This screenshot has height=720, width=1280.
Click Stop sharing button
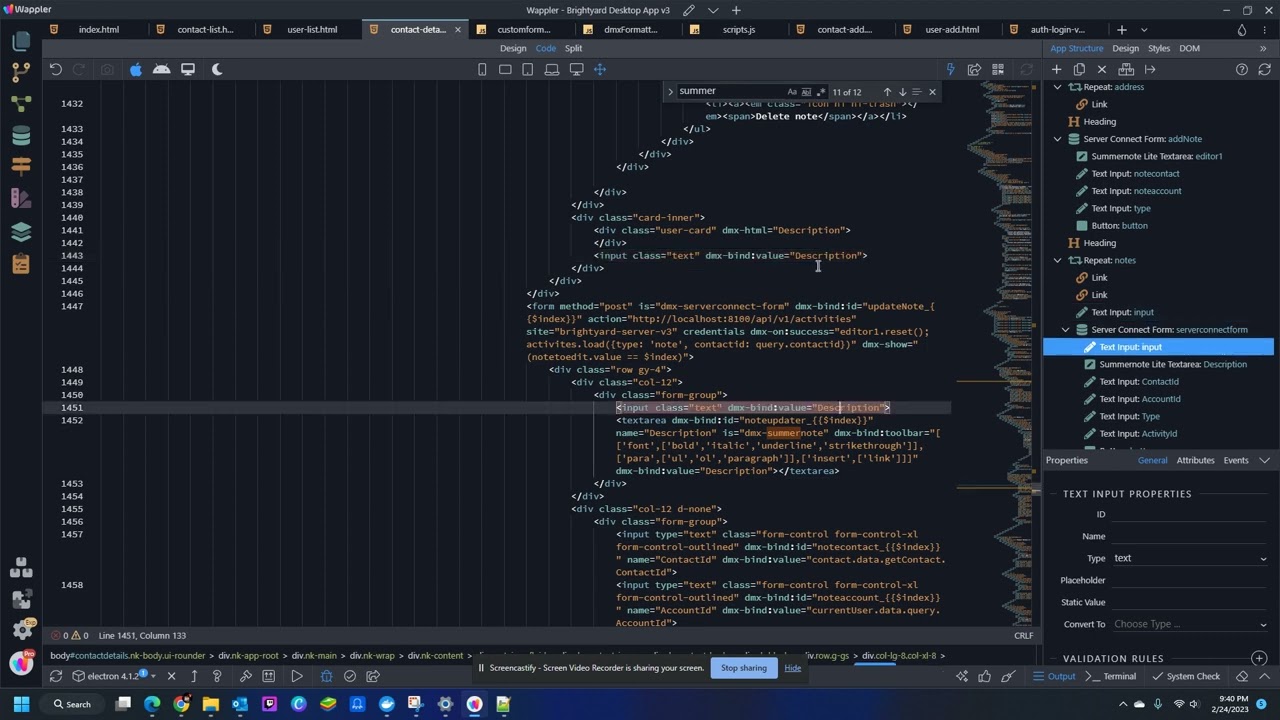coord(744,668)
